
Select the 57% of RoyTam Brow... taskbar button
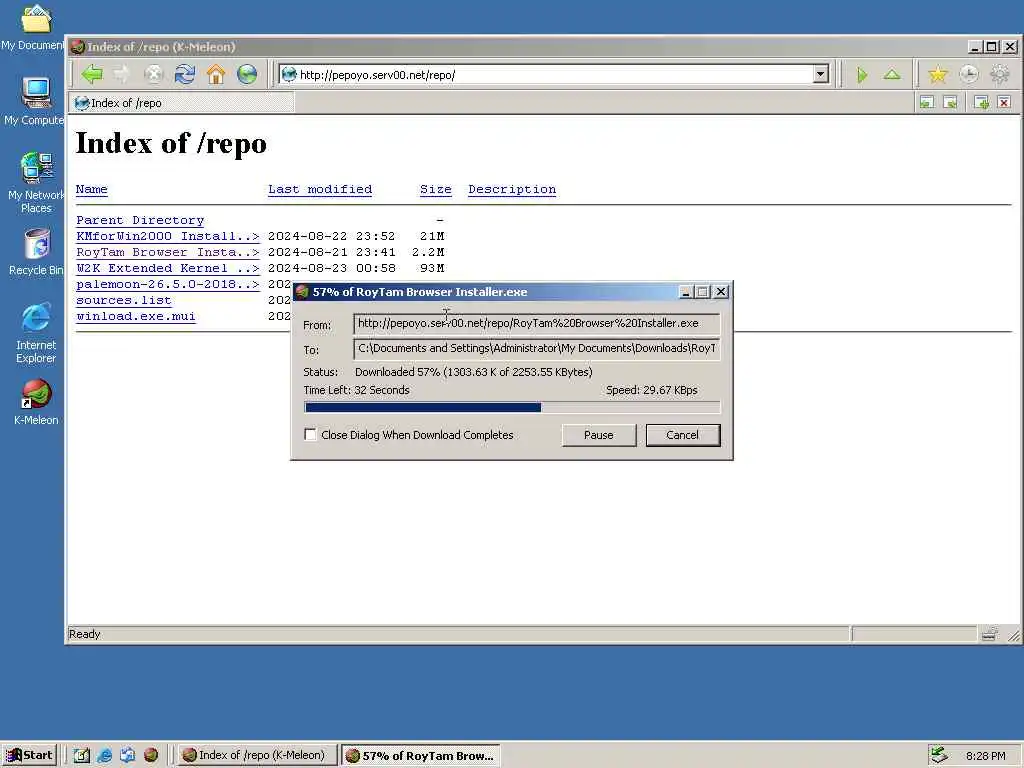[x=420, y=755]
